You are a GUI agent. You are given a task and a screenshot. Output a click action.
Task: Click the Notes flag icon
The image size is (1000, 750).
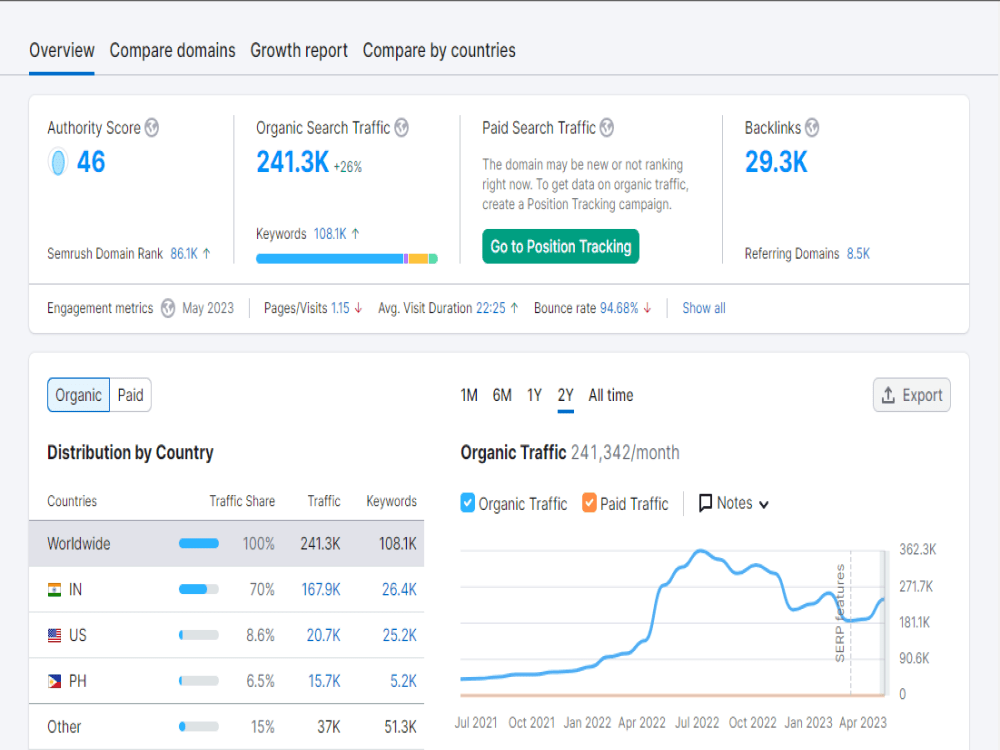(705, 503)
